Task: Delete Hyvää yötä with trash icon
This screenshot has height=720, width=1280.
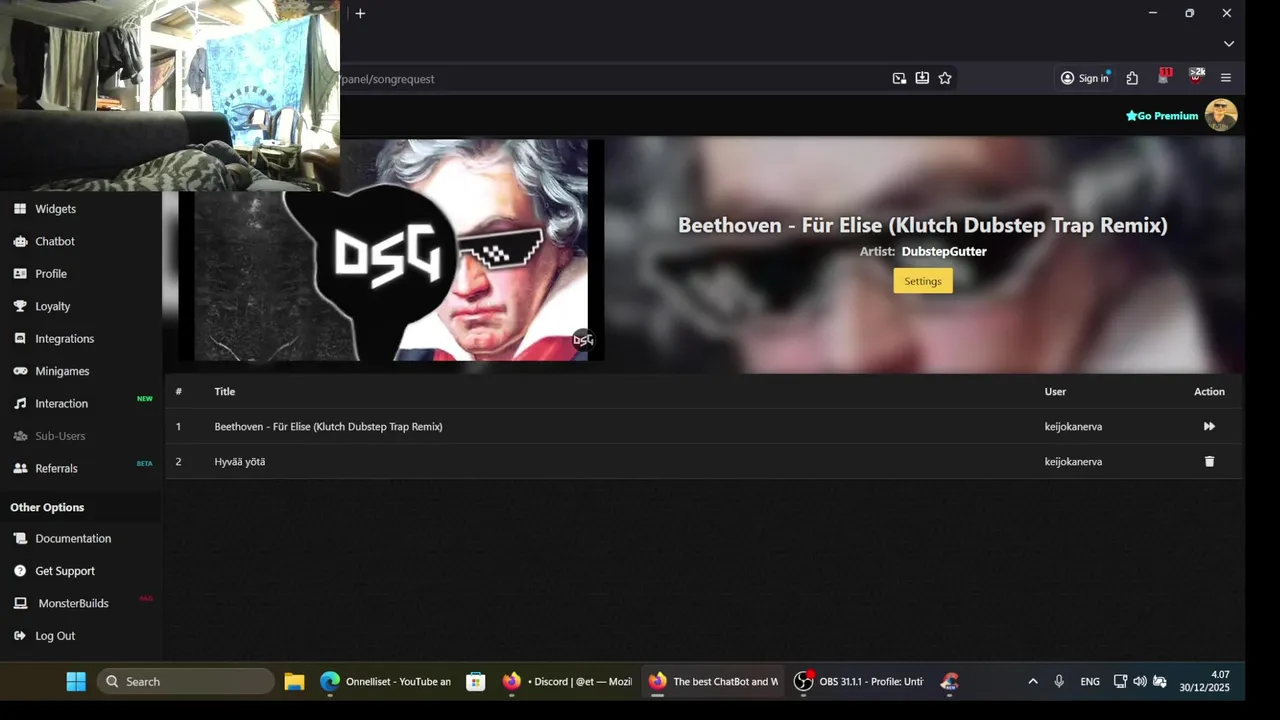Action: 1209,461
